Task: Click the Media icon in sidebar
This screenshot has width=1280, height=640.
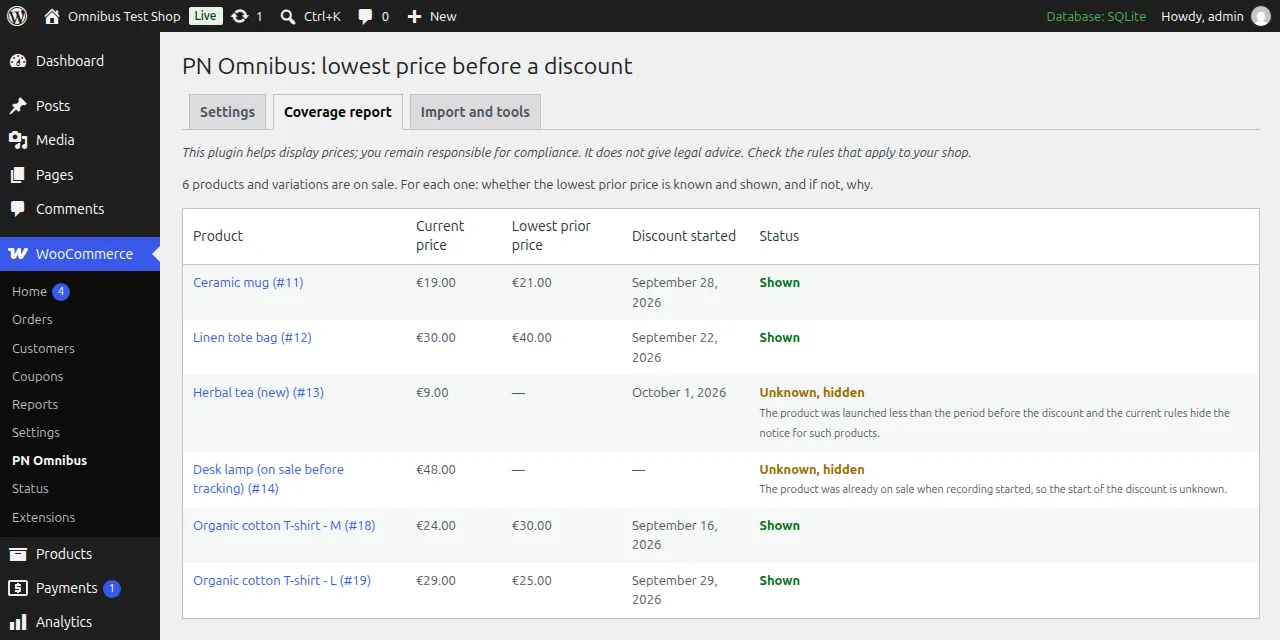Action: click(18, 140)
